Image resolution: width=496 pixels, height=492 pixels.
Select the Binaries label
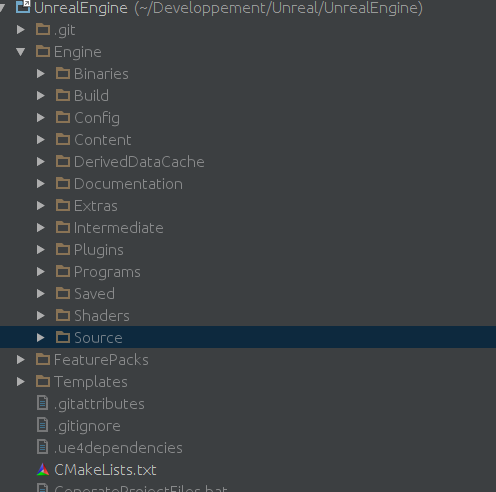101,74
